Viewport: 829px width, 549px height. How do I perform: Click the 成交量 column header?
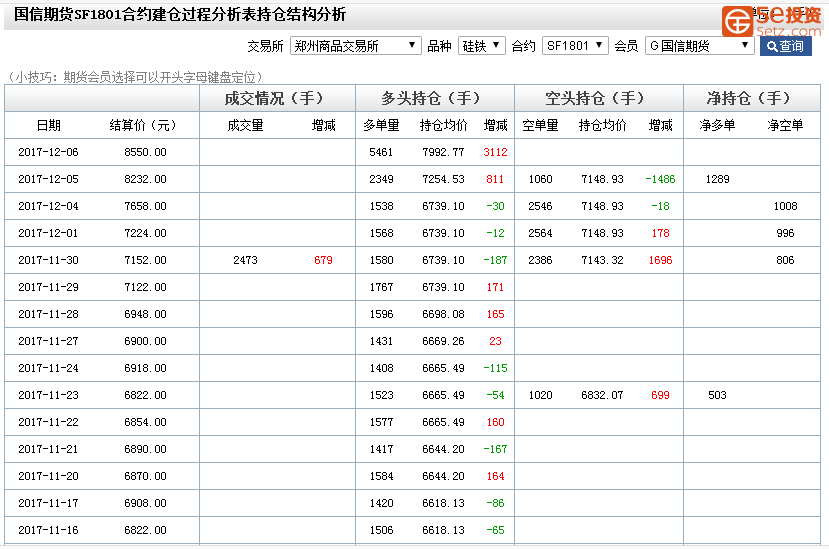[x=245, y=125]
